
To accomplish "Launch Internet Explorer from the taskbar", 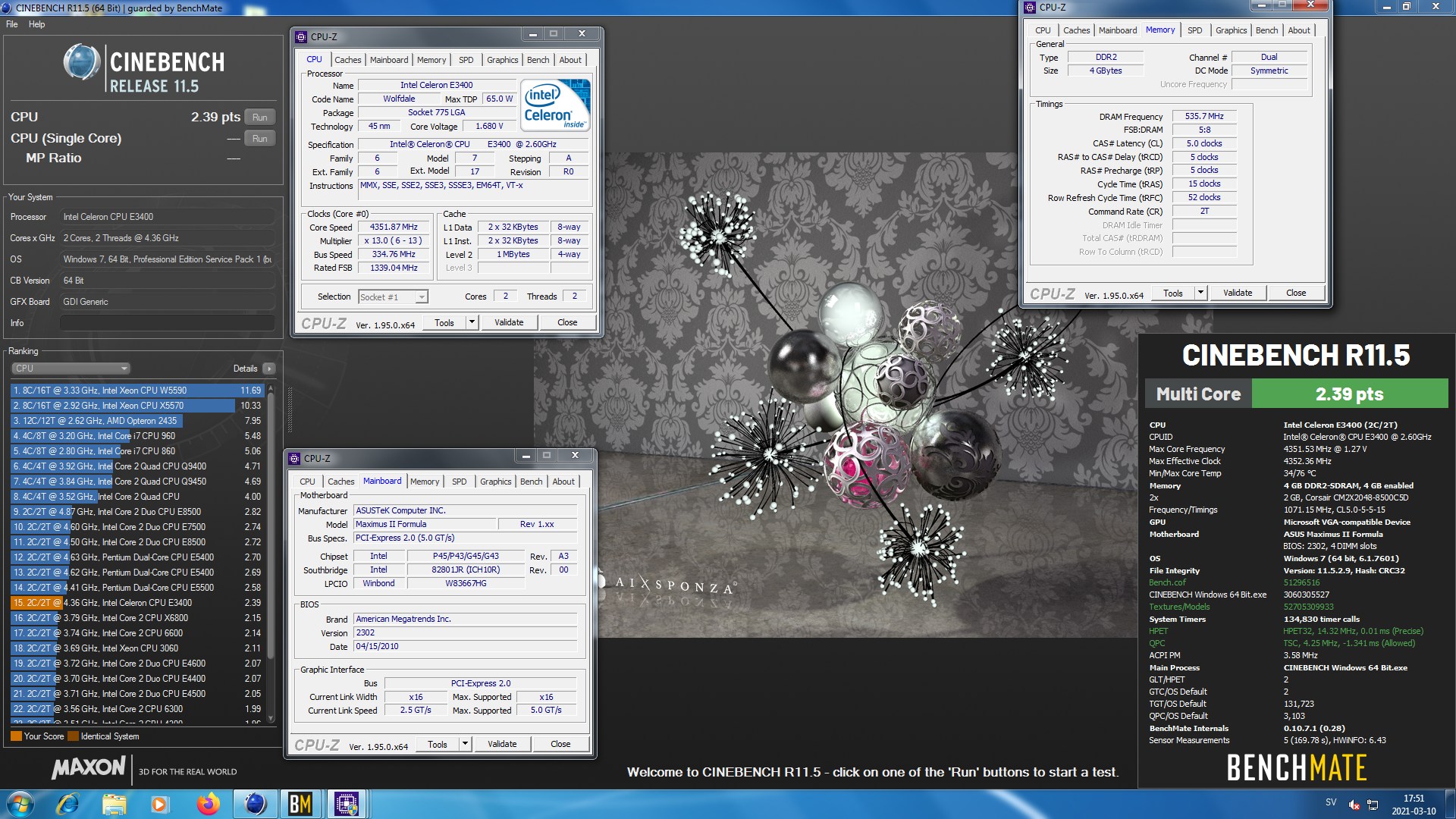I will [x=67, y=804].
